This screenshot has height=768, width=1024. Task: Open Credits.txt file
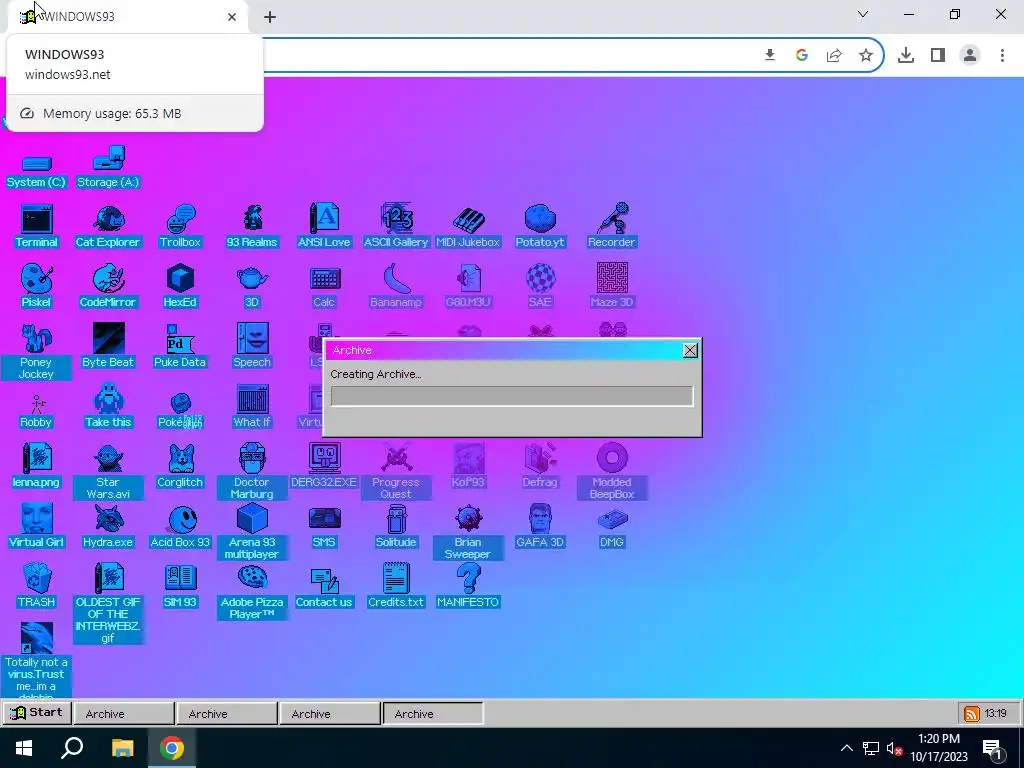tap(396, 586)
